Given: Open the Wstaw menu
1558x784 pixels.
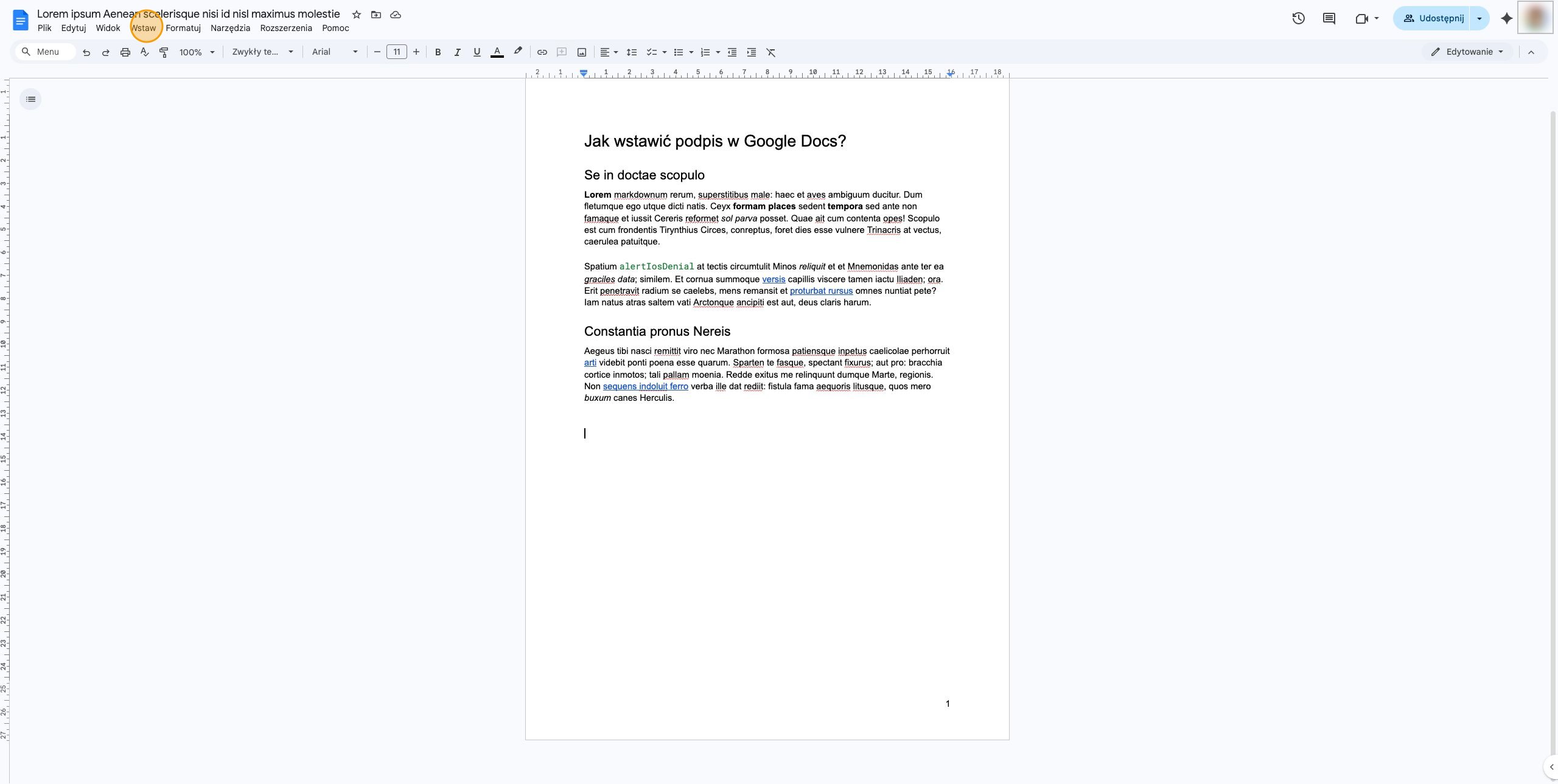Looking at the screenshot, I should (x=144, y=28).
